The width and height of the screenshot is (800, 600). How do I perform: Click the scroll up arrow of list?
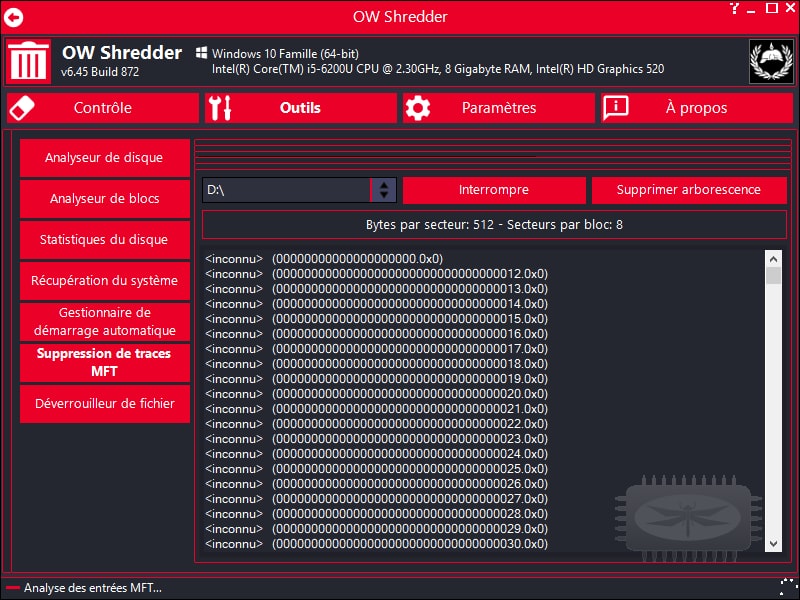click(773, 259)
